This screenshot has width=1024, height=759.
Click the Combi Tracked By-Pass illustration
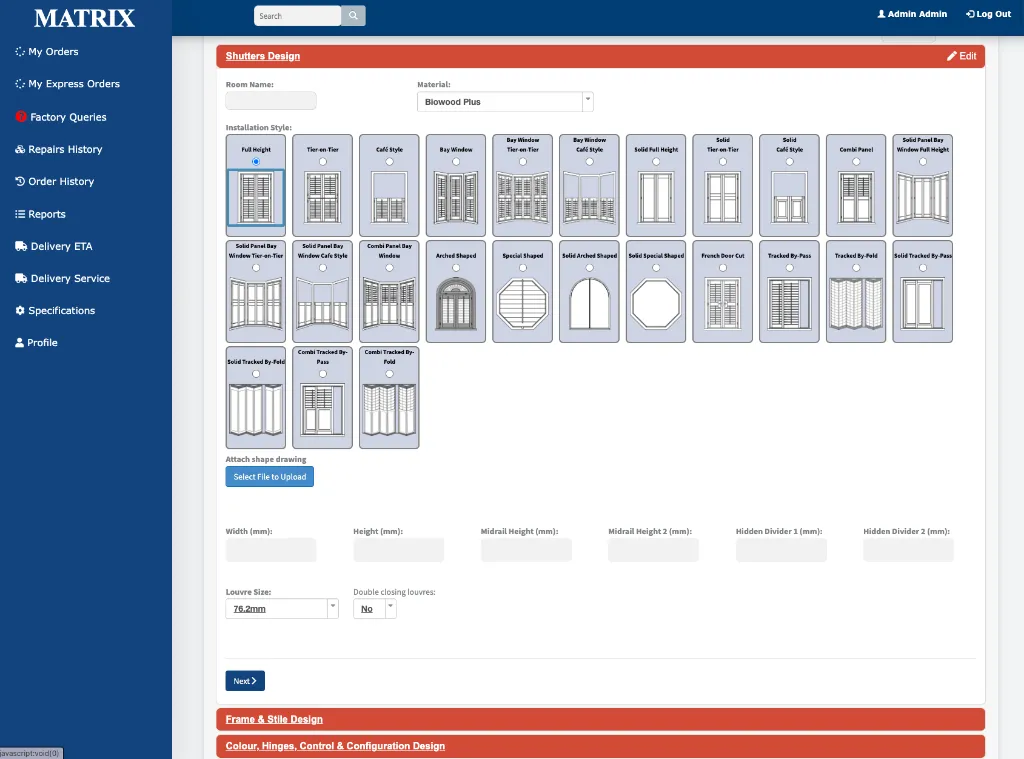(x=323, y=410)
